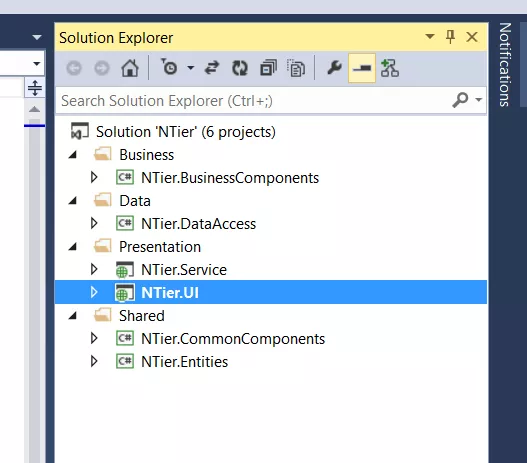Collapse the Business solution folder
The height and width of the screenshot is (463, 527).
point(73,155)
